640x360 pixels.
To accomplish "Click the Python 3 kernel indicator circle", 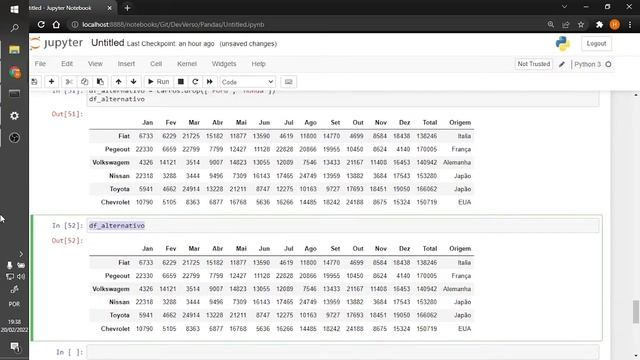I will coord(608,64).
